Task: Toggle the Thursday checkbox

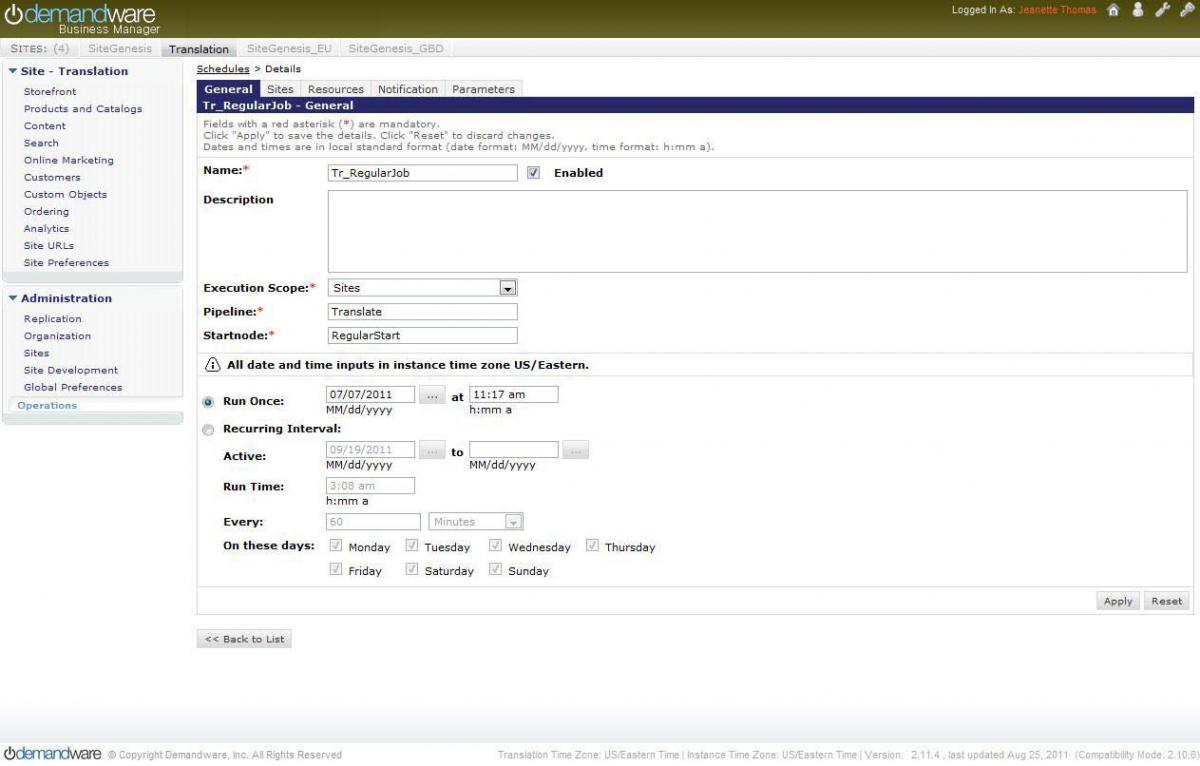Action: (x=592, y=546)
